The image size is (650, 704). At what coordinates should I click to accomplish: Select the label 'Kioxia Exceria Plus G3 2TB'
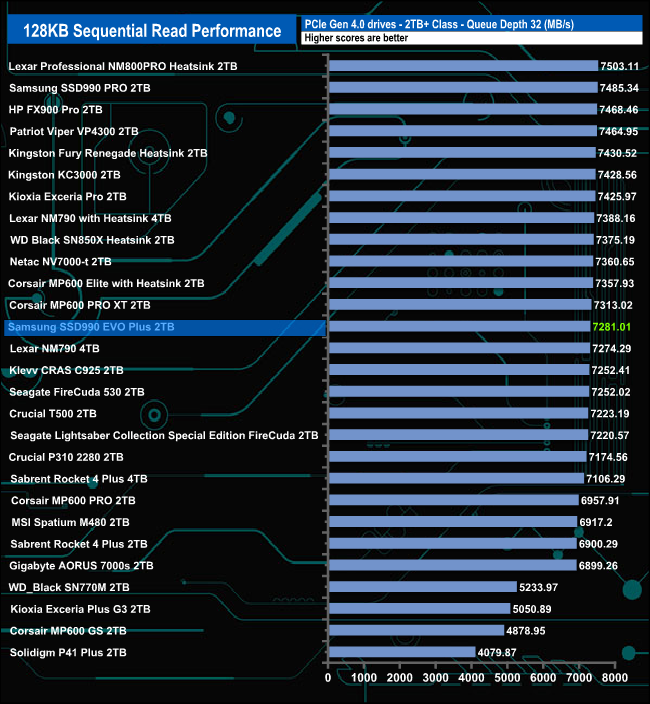pos(80,609)
